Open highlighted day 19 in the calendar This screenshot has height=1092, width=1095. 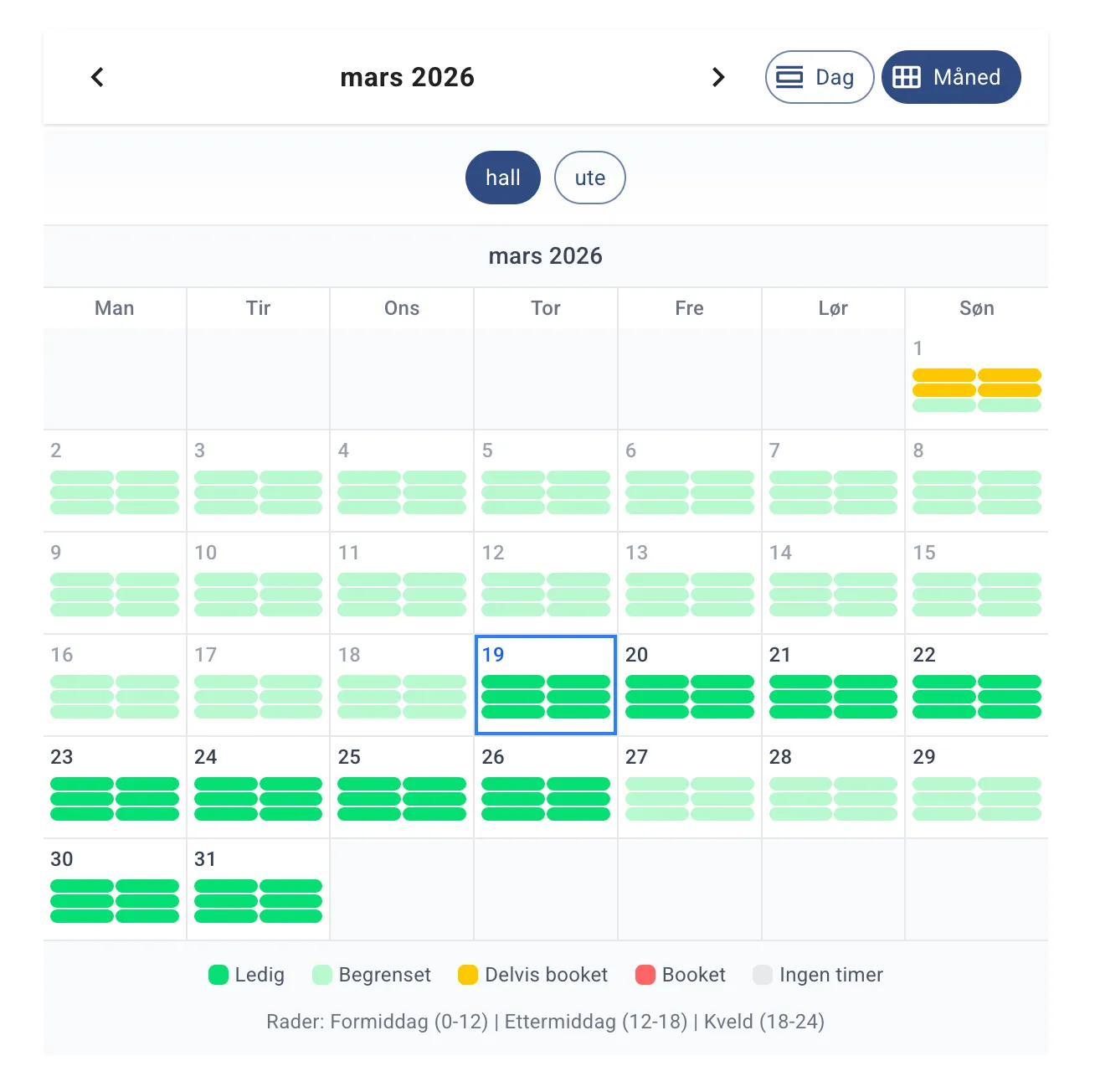pos(546,685)
